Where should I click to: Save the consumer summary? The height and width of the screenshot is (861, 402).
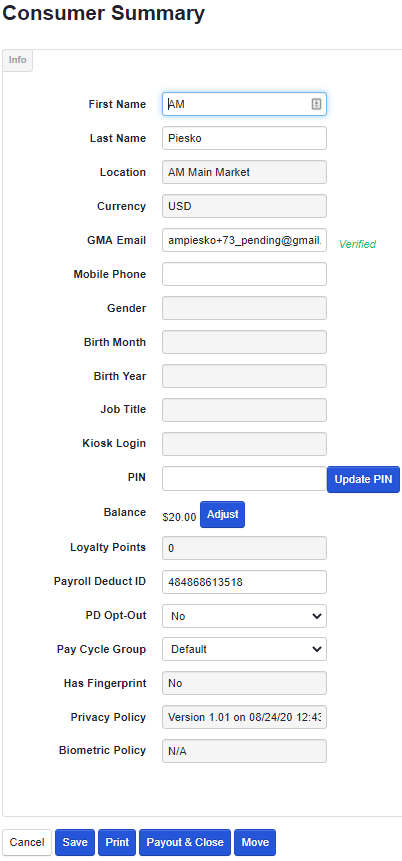click(x=75, y=842)
